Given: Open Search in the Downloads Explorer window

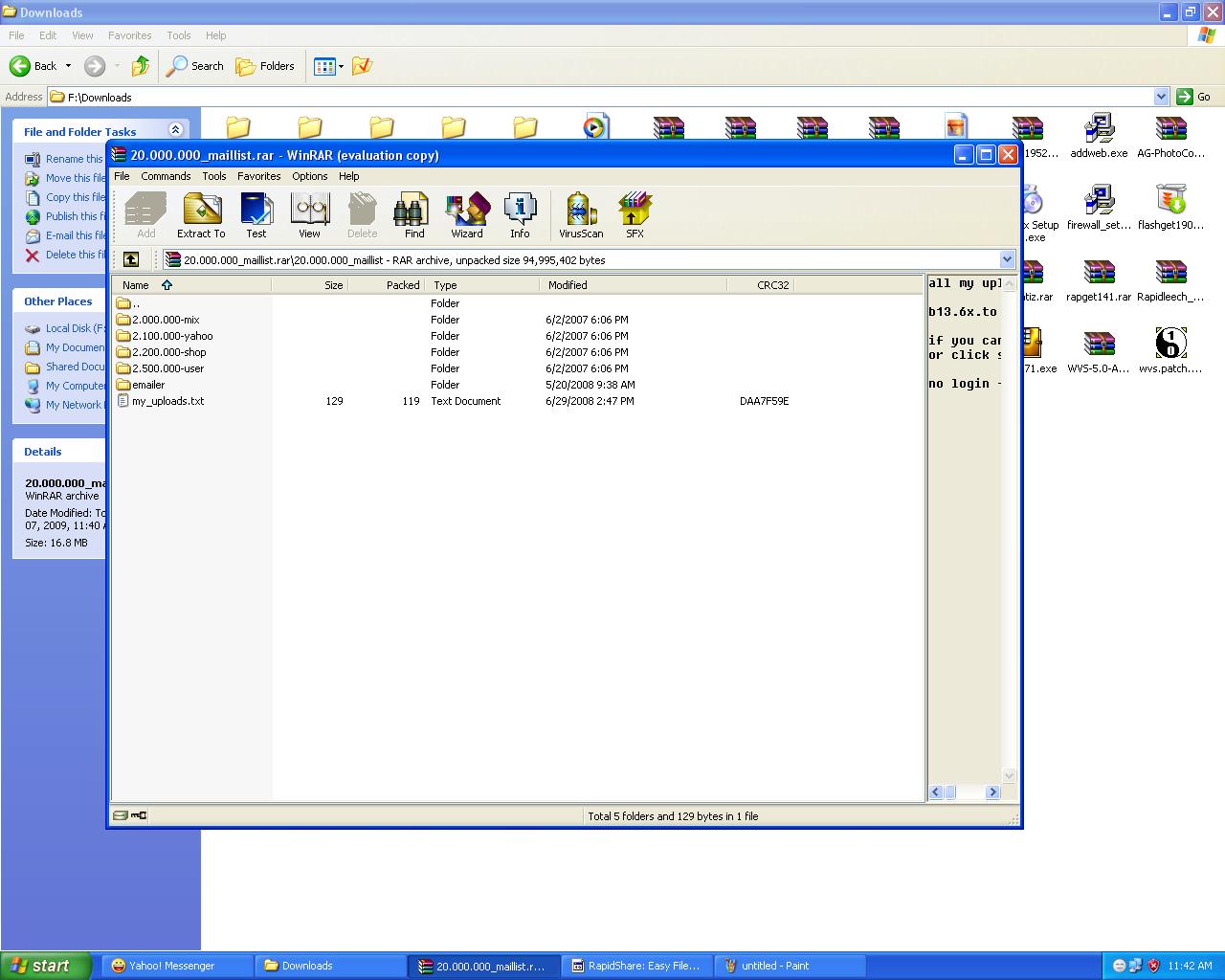Looking at the screenshot, I should pos(195,66).
